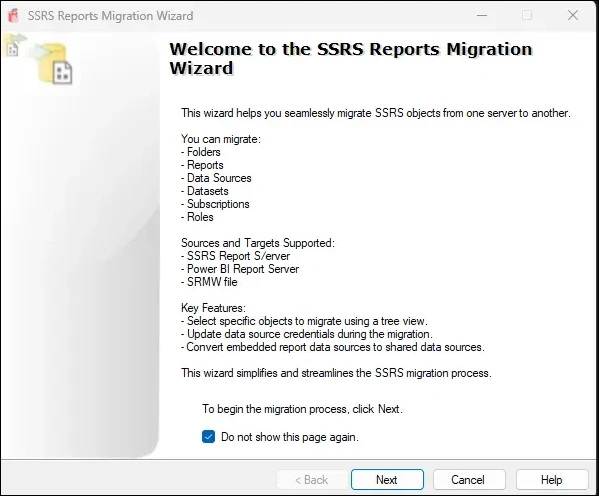The height and width of the screenshot is (496, 599).
Task: Click the 'Folders' list entry
Action: click(x=201, y=152)
